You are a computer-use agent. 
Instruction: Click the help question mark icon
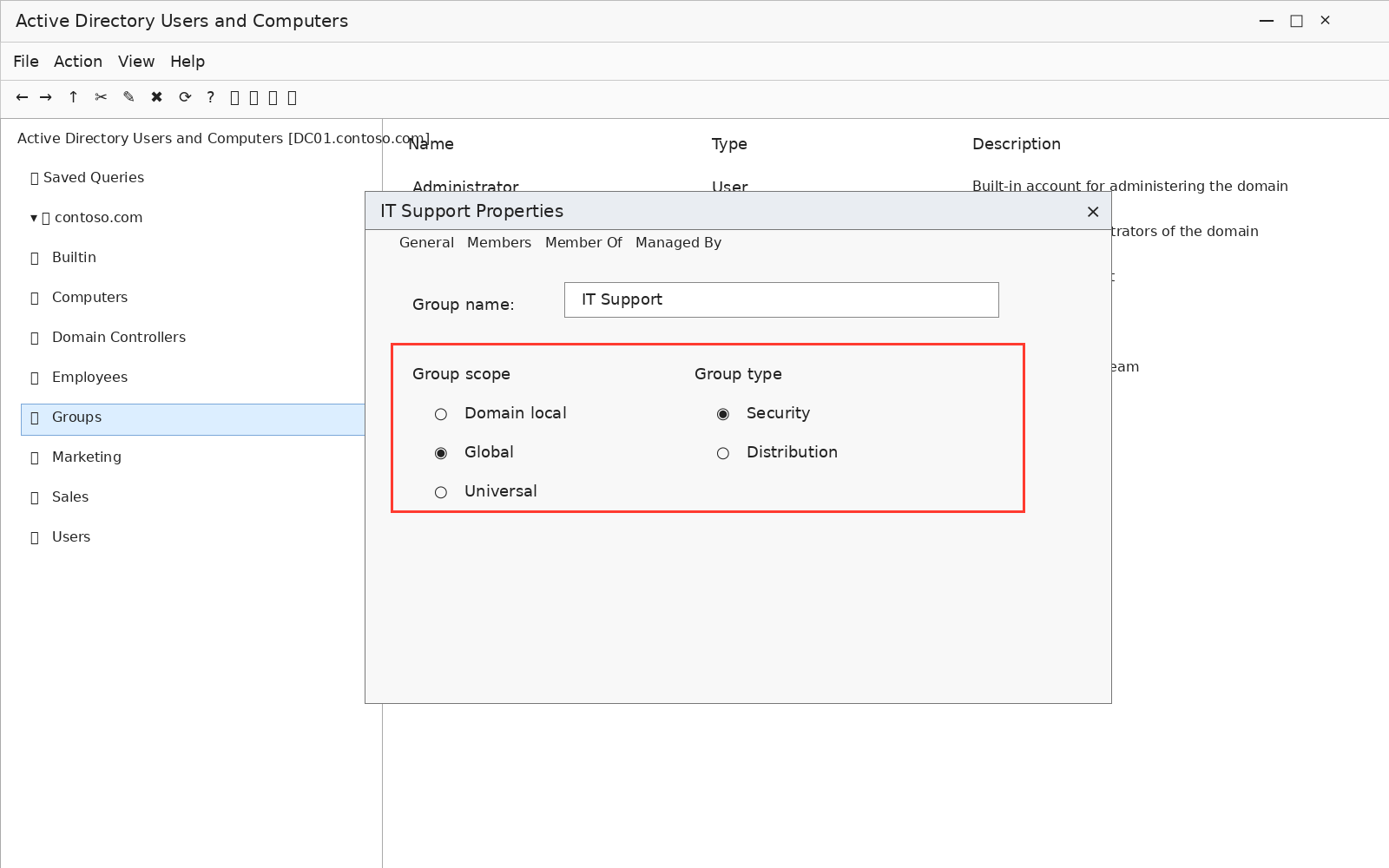[211, 97]
